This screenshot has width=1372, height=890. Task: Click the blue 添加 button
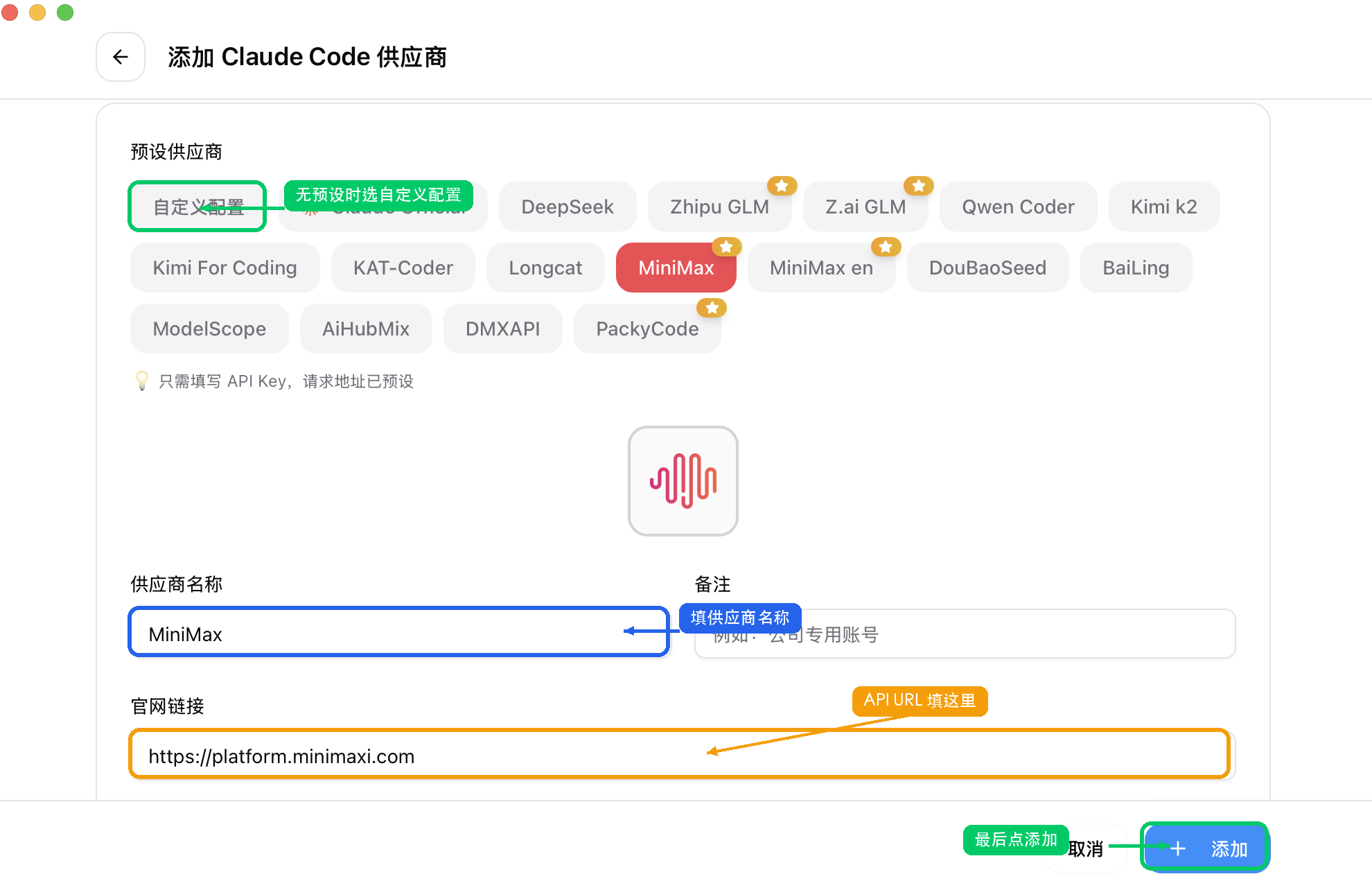coord(1206,848)
